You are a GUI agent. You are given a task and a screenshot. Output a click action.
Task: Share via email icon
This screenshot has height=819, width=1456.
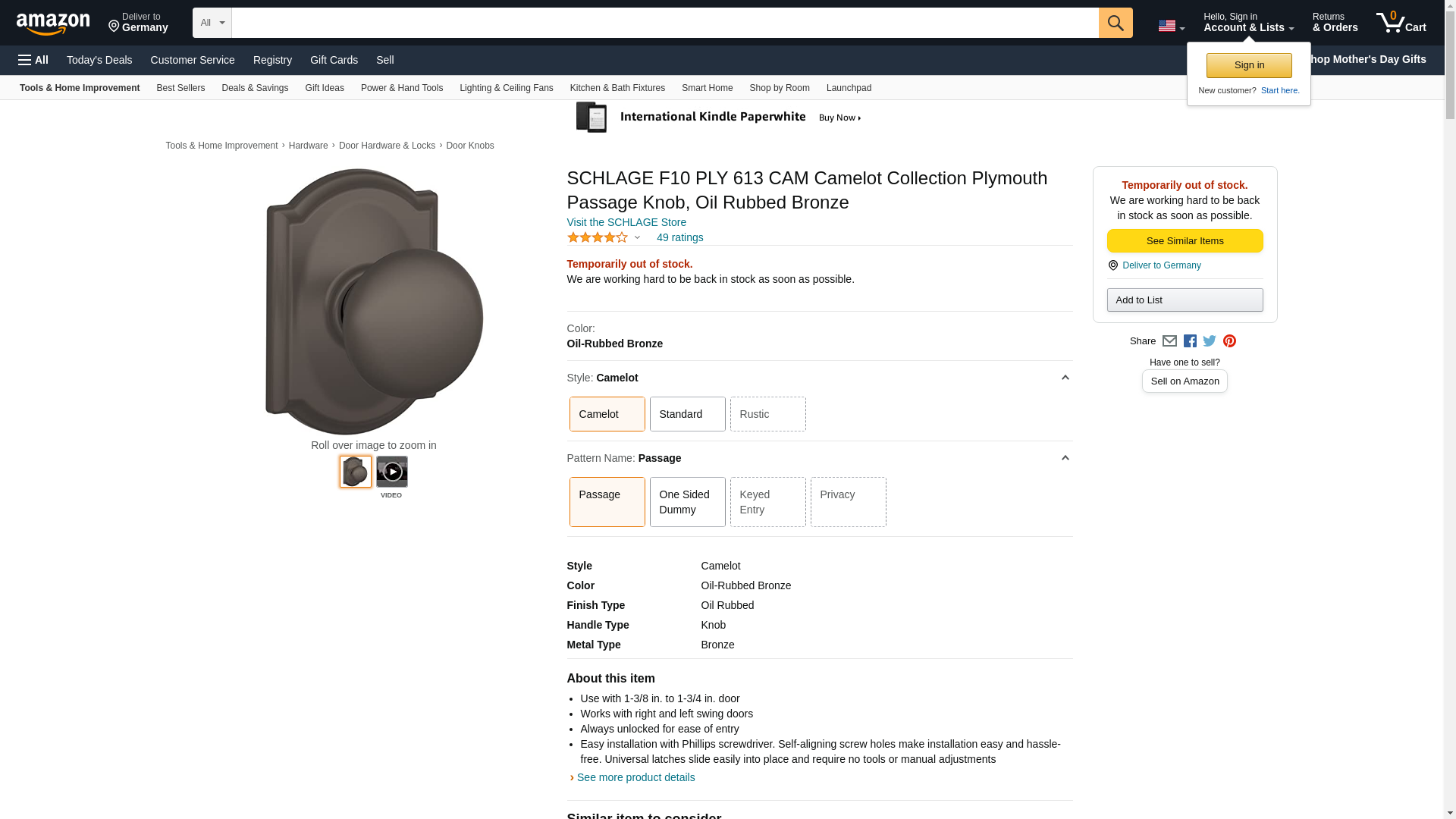point(1169,341)
